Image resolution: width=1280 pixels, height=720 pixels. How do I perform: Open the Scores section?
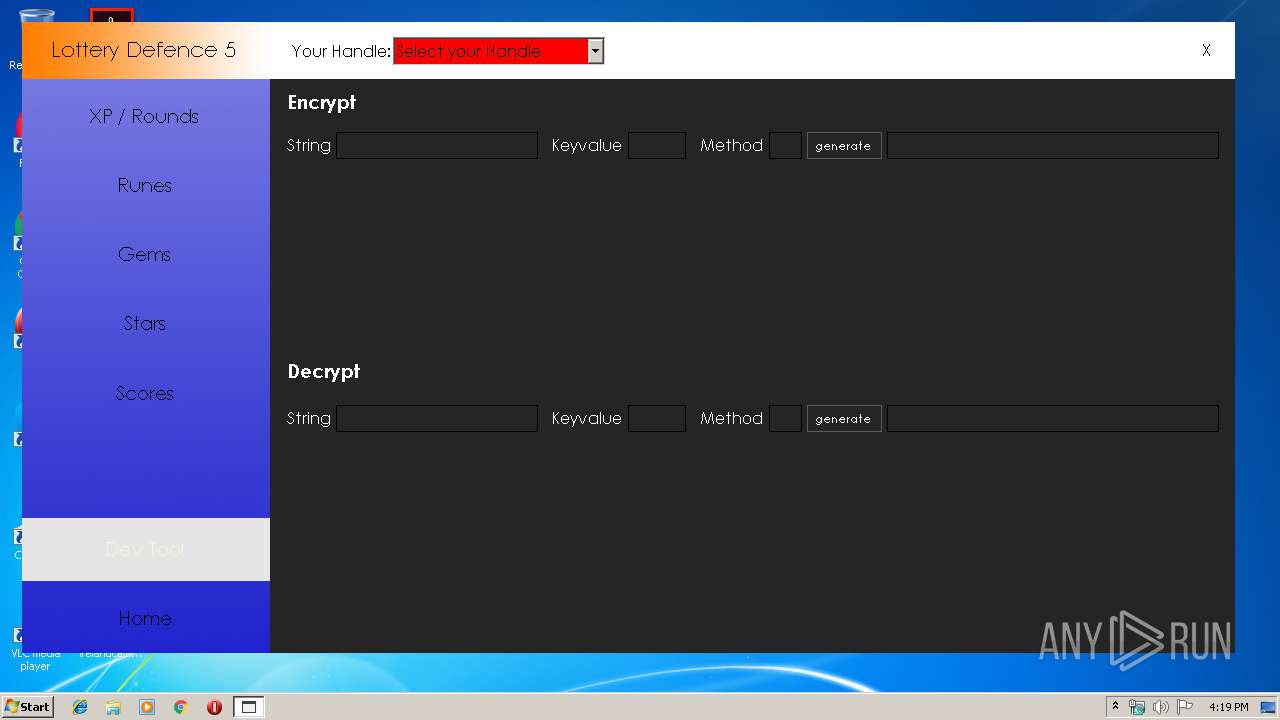145,393
